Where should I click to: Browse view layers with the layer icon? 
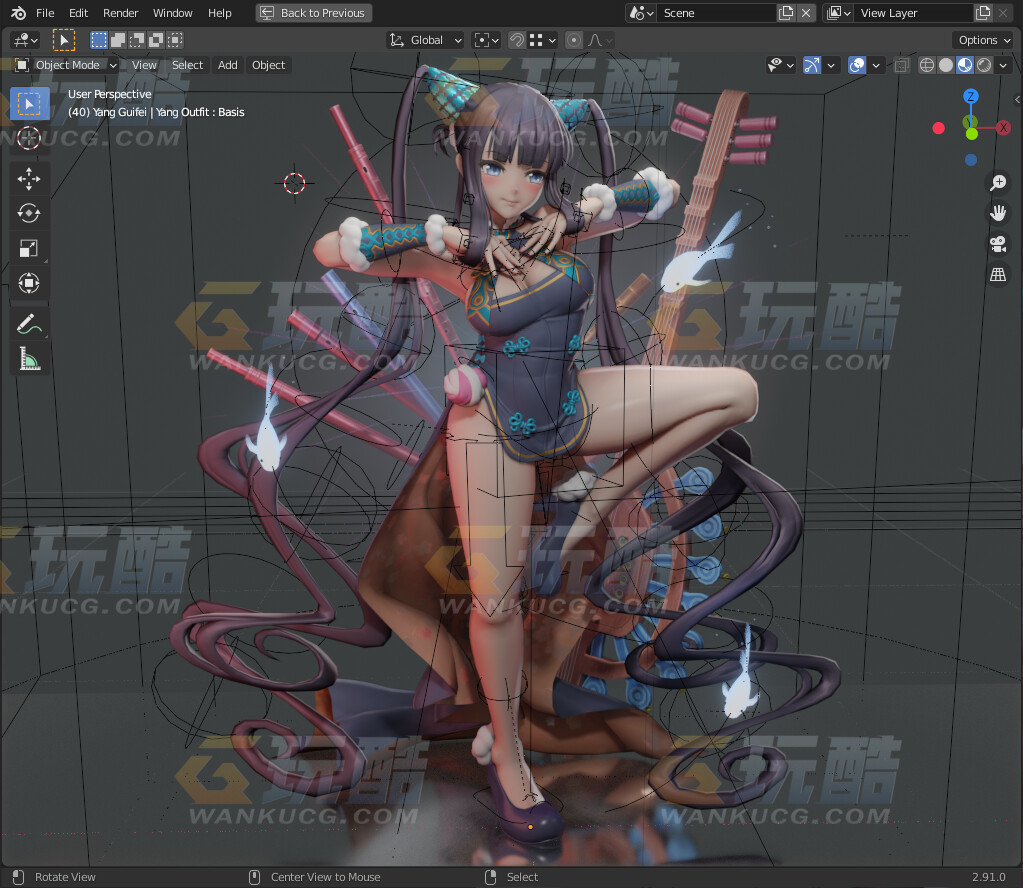pyautogui.click(x=838, y=13)
